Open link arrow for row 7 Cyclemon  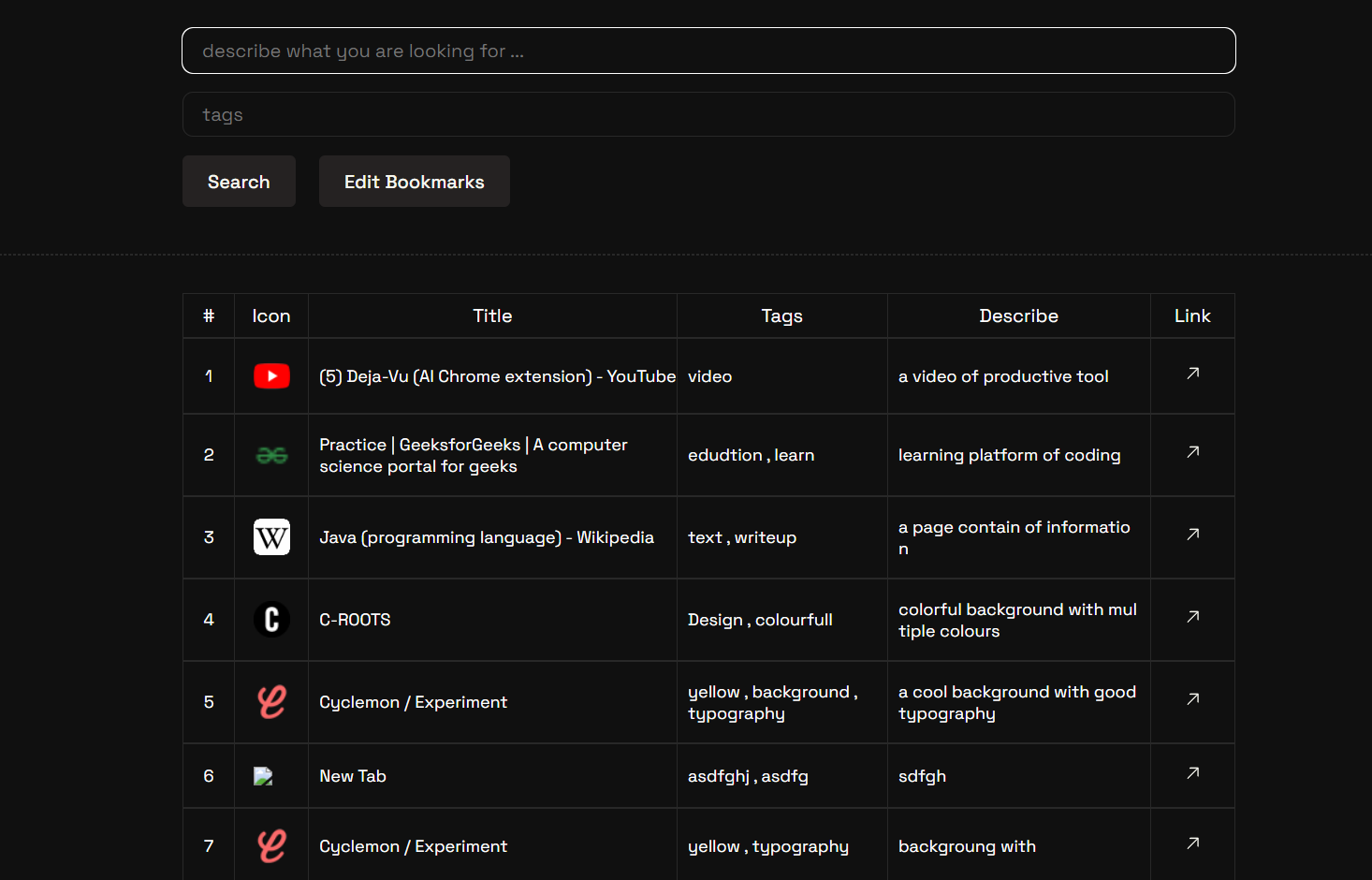tap(1192, 843)
